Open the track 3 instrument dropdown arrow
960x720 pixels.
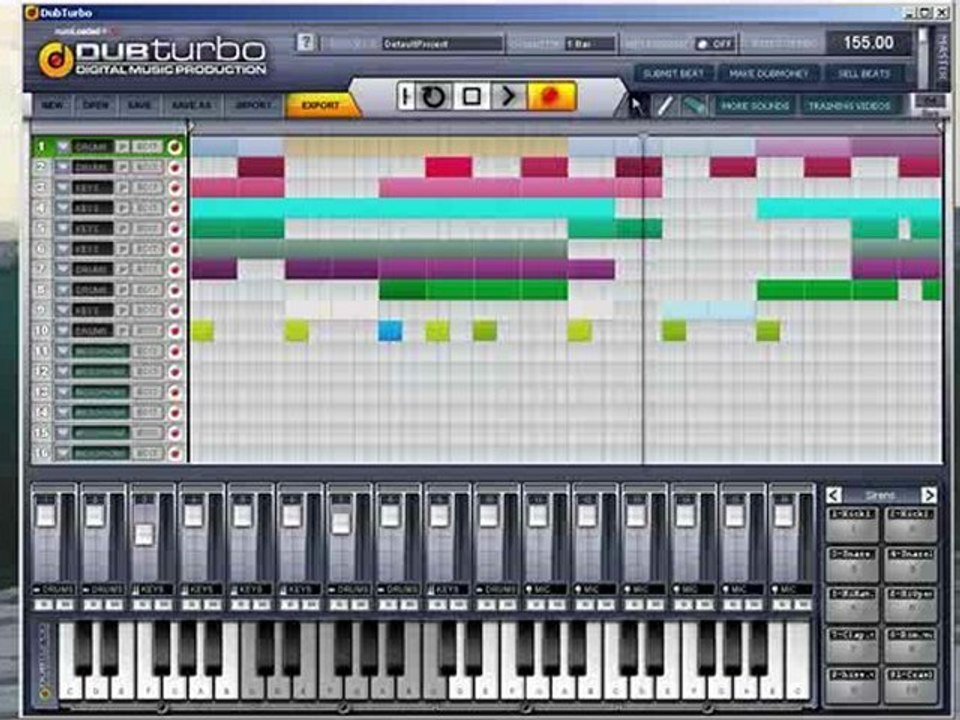[x=62, y=187]
